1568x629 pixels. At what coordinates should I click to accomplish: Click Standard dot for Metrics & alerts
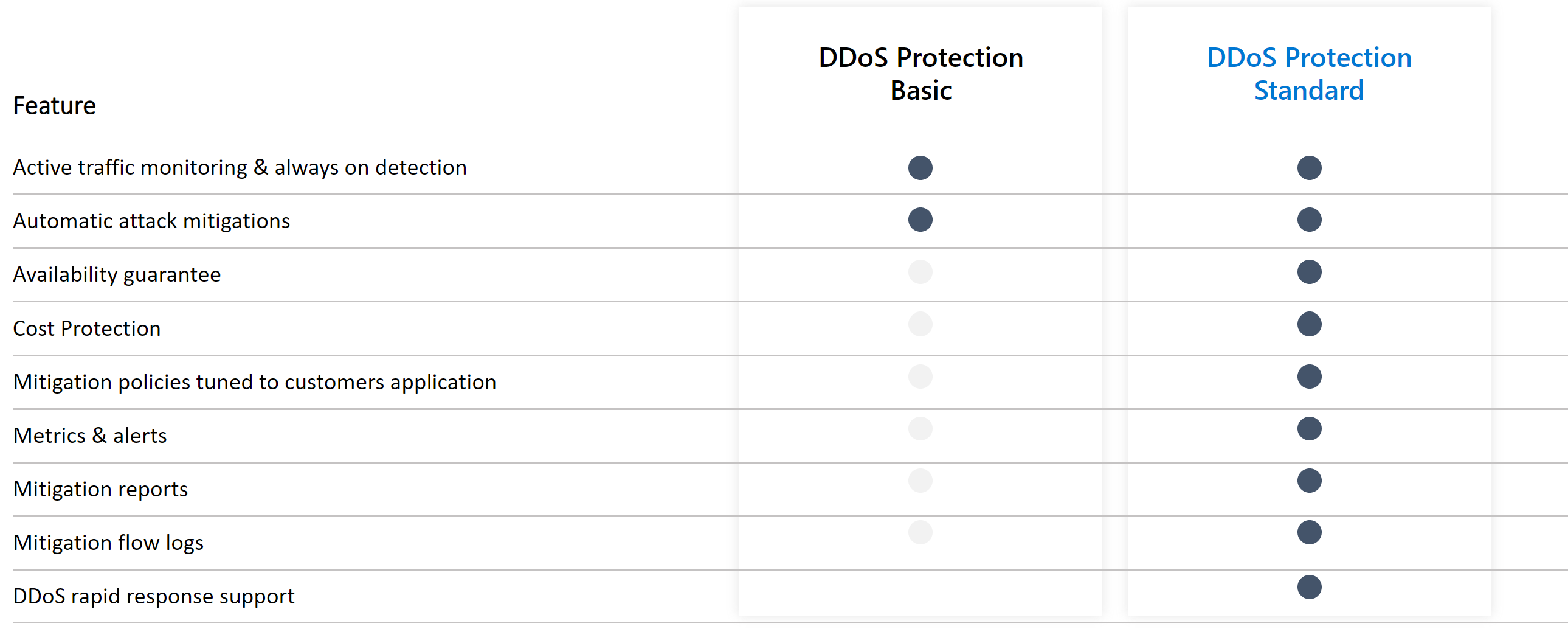tap(1309, 429)
